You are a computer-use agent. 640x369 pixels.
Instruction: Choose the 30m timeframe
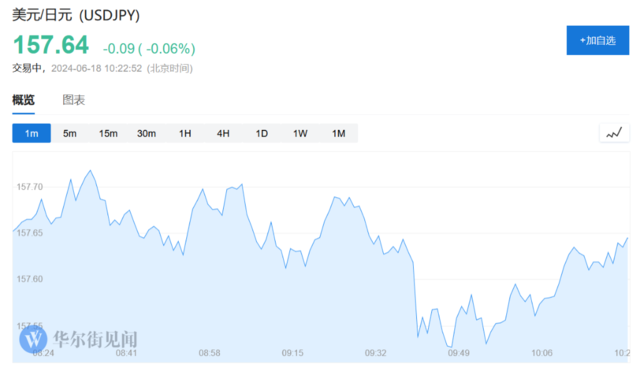click(147, 133)
